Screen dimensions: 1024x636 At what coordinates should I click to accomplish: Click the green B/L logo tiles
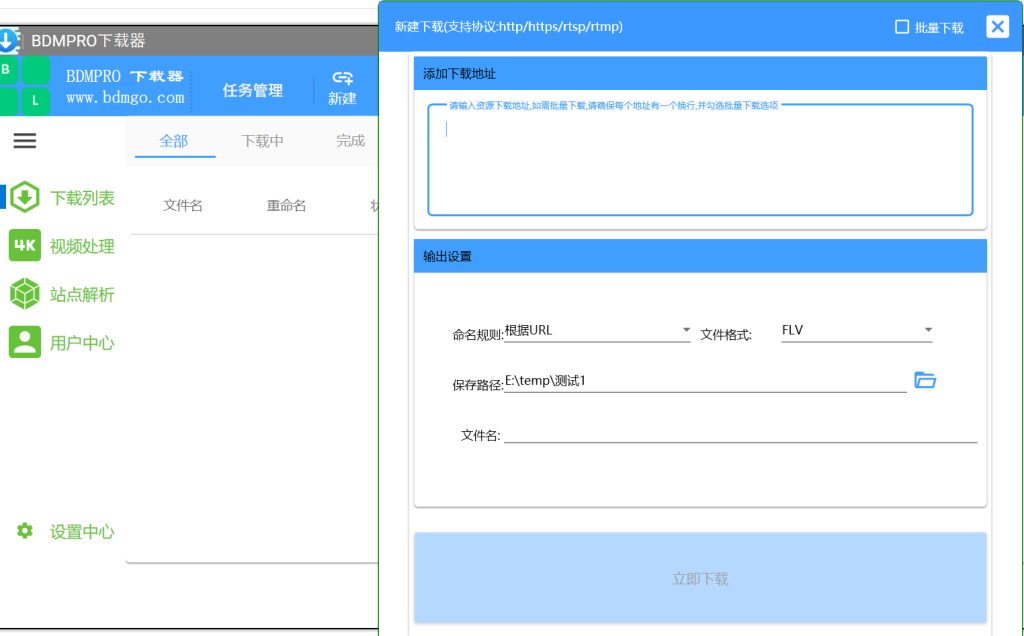25,86
